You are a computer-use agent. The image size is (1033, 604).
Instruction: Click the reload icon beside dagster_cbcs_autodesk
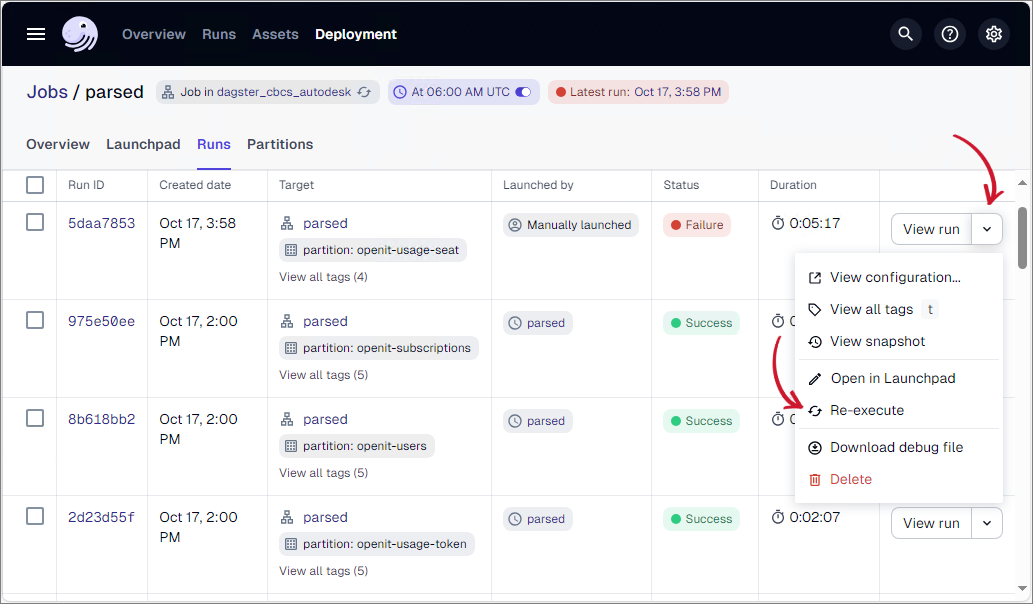point(365,92)
